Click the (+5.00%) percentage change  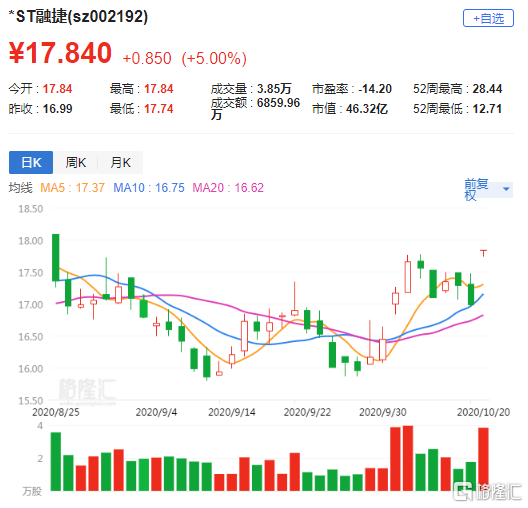214,58
